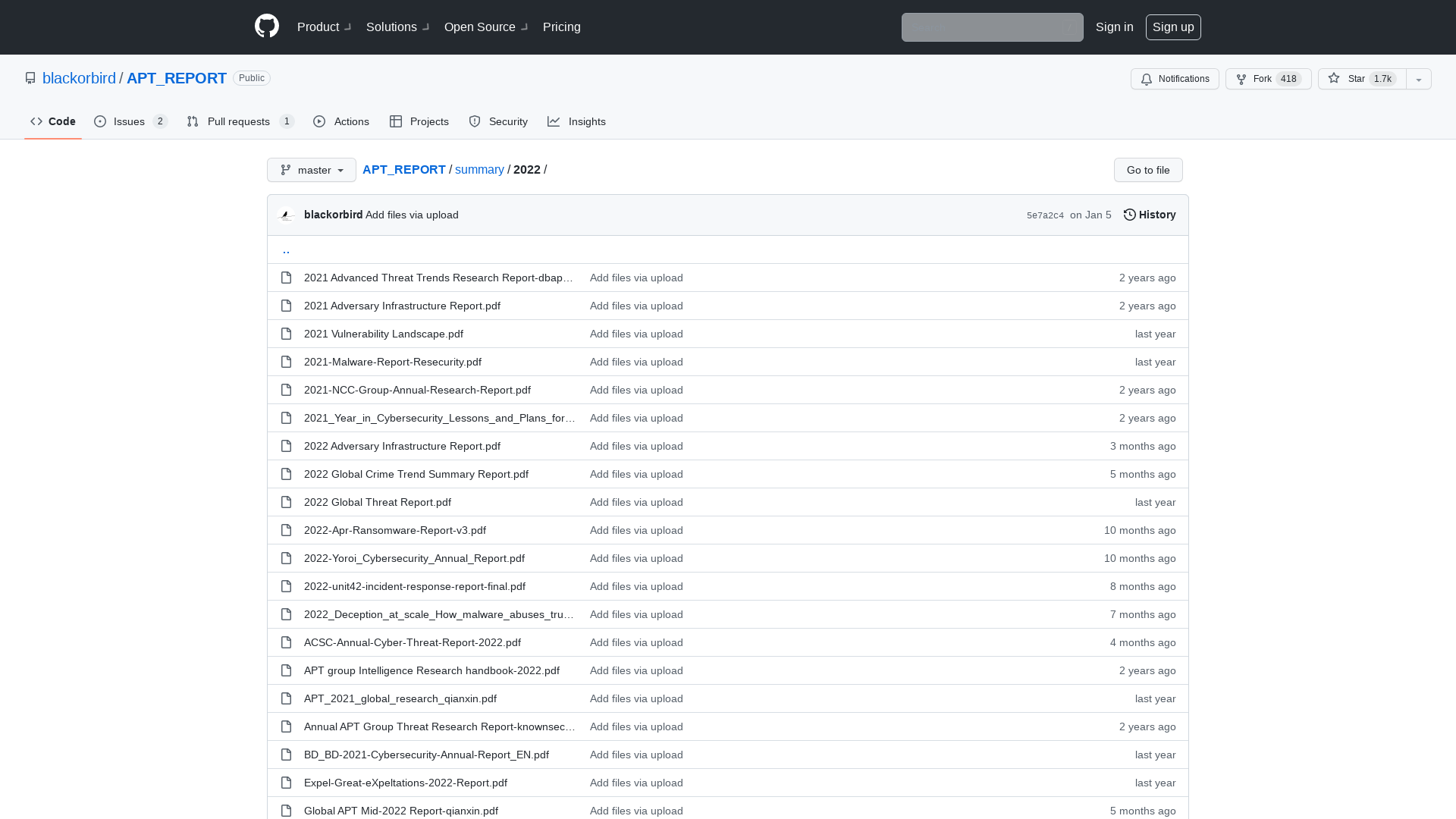Open the file icon for 2022_Deception_at_scale
1456x819 pixels.
286,614
